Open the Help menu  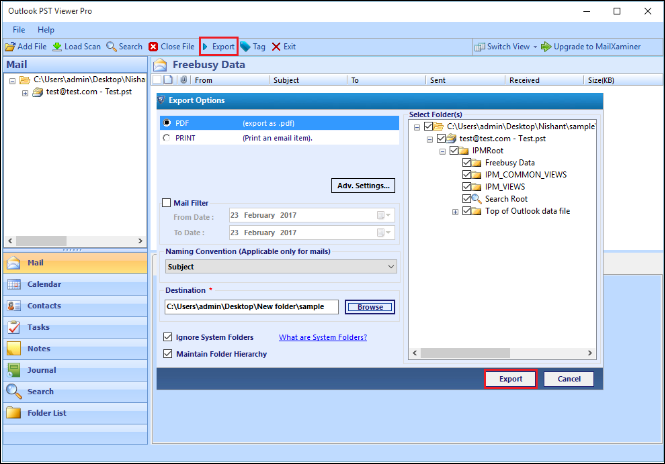[46, 30]
